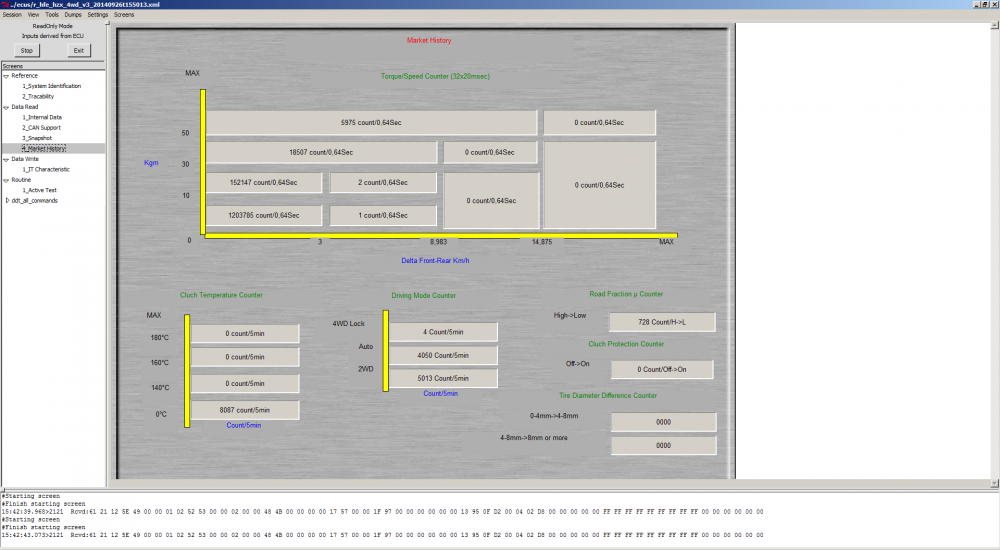1000x550 pixels.
Task: Click the 0-4mm->4-8mm value field
Action: click(663, 422)
